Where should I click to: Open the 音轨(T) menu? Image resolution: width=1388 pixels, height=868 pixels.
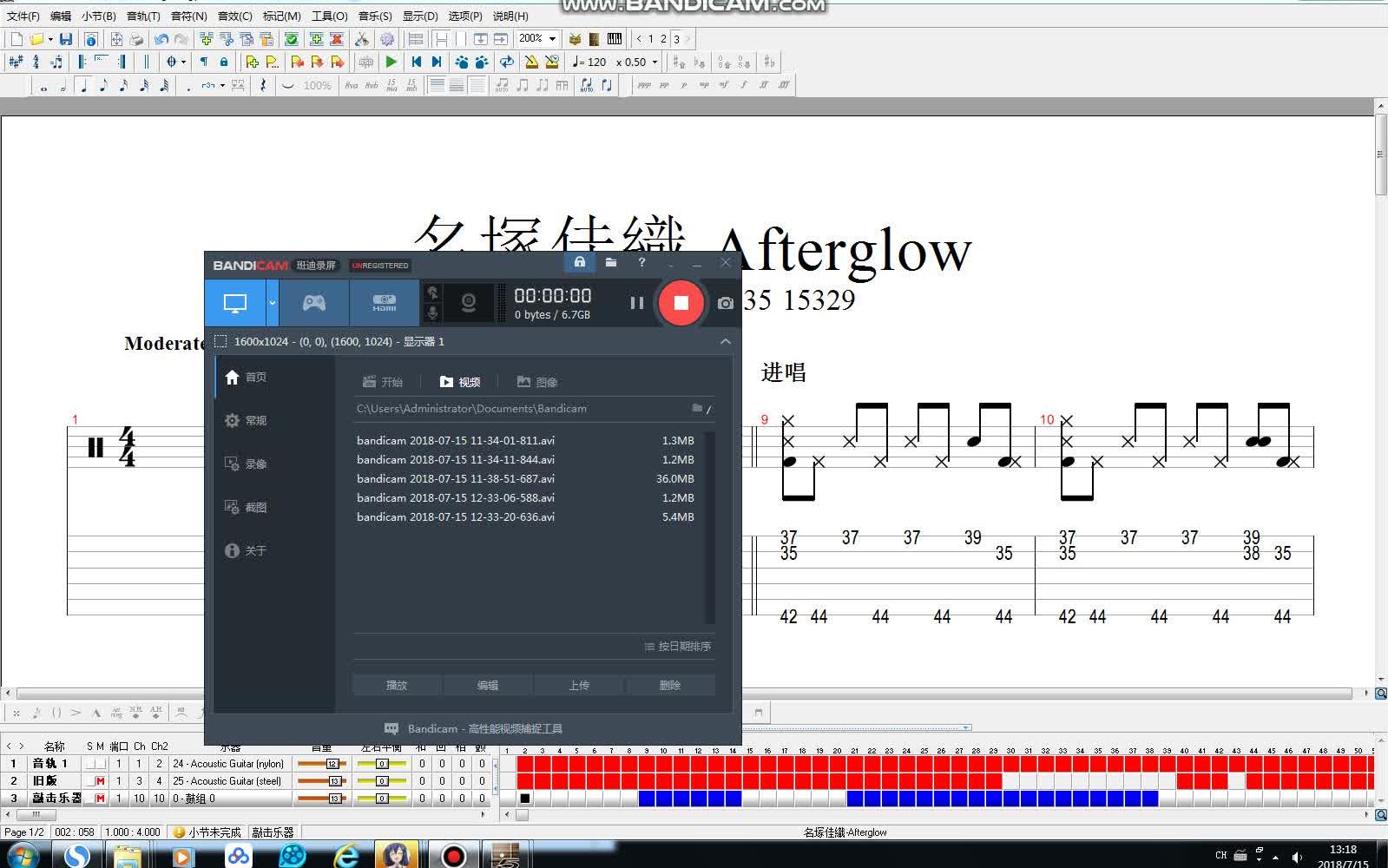pyautogui.click(x=143, y=16)
